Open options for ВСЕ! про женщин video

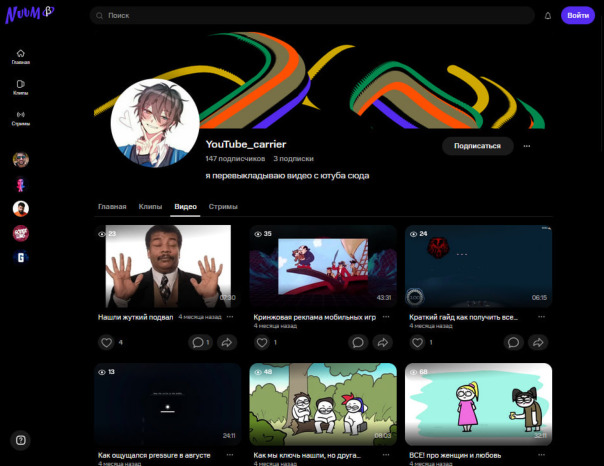(x=541, y=455)
